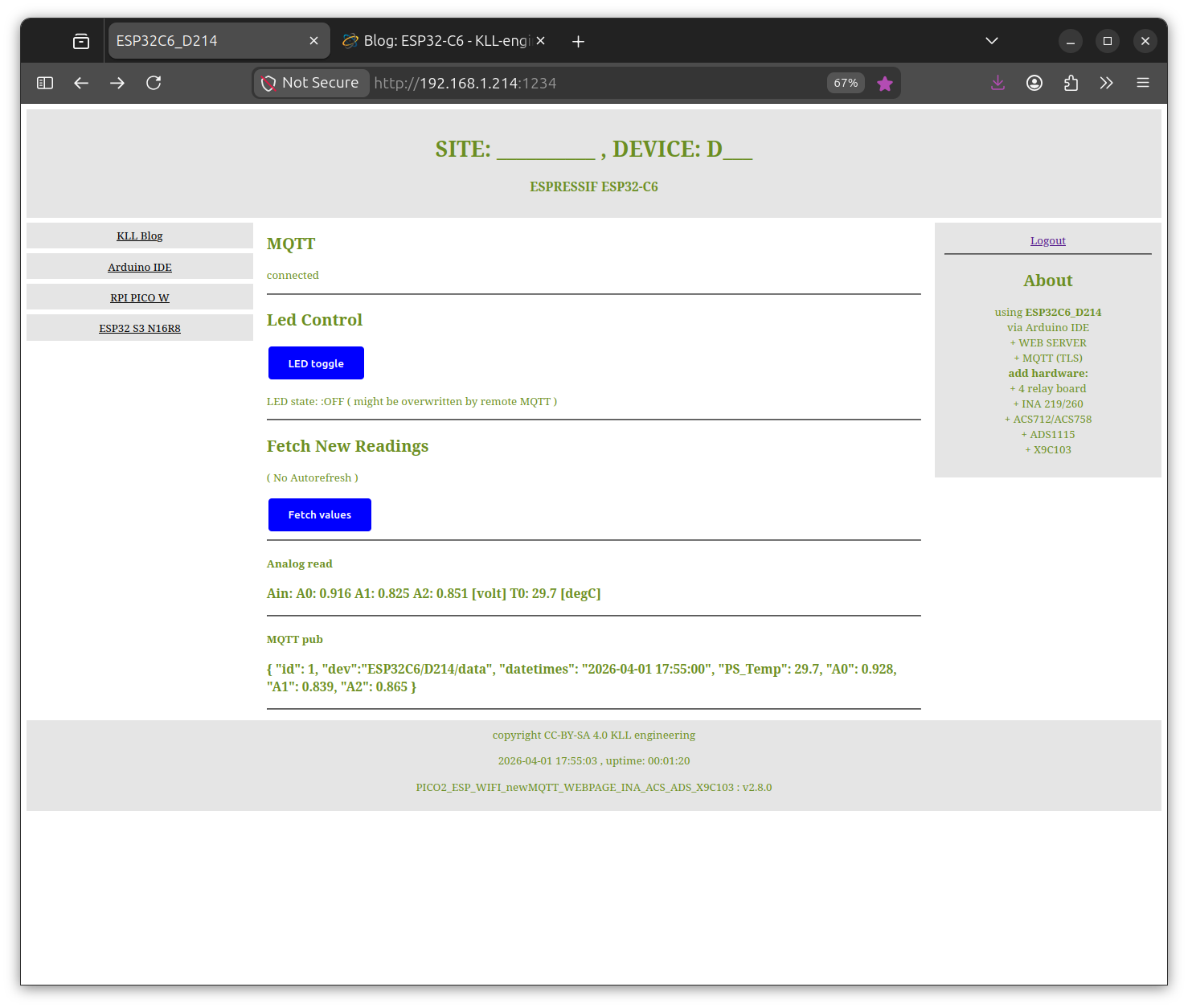The width and height of the screenshot is (1188, 1008).
Task: Toggle the LED with LED toggle button
Action: [x=316, y=363]
